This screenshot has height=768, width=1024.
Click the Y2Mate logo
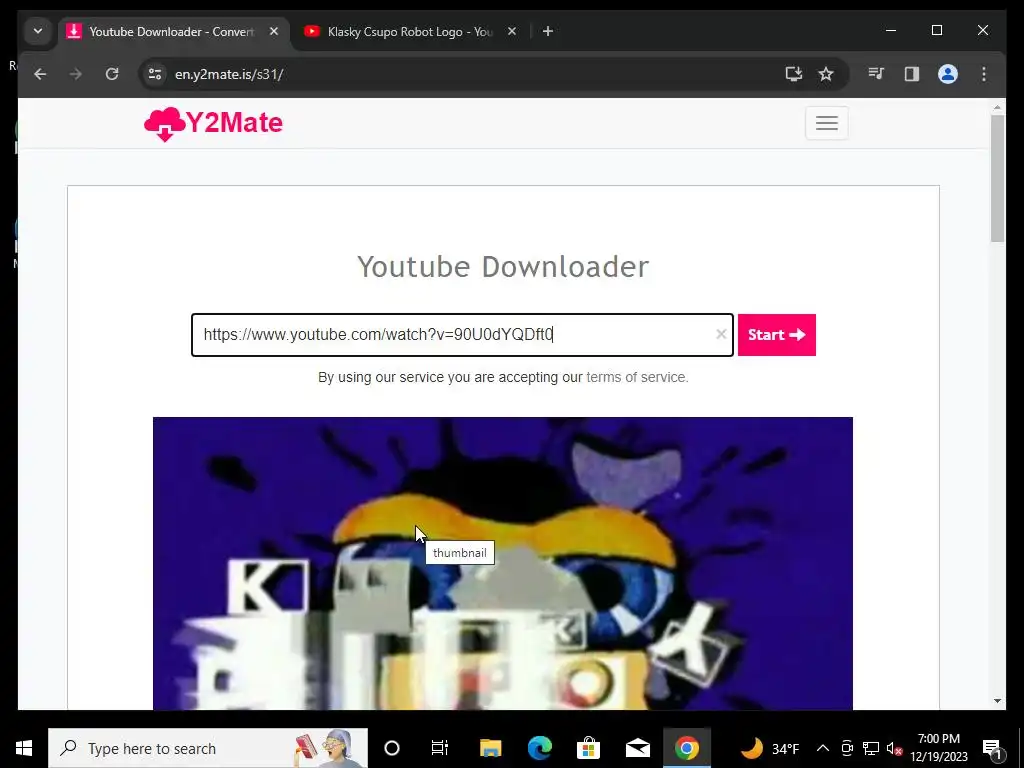(214, 123)
